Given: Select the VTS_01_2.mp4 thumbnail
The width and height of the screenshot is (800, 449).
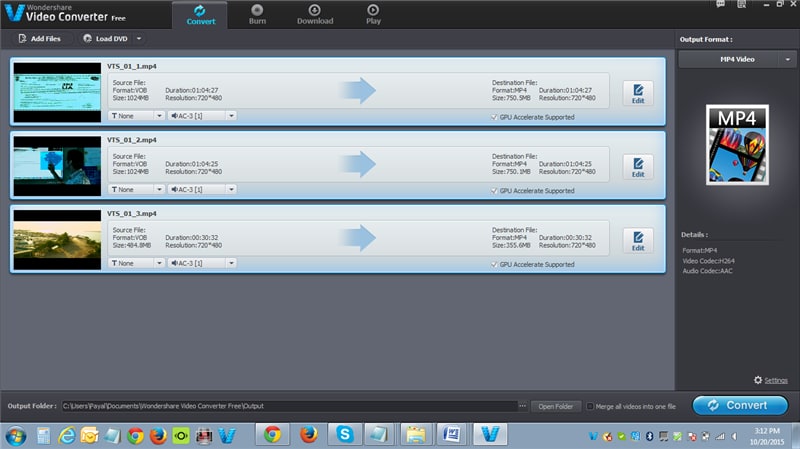Looking at the screenshot, I should tap(57, 166).
